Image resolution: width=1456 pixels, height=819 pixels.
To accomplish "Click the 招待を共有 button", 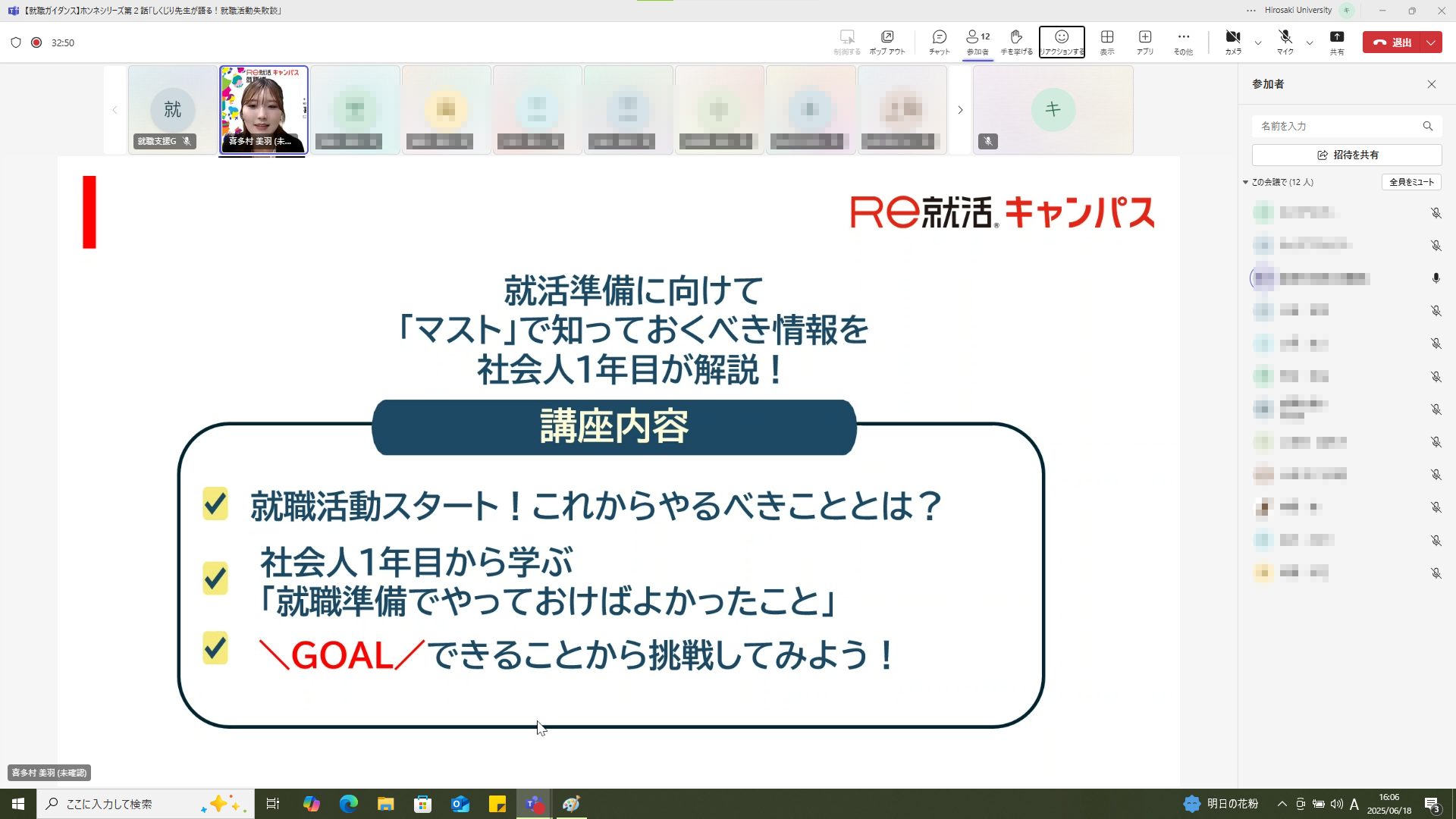I will (1347, 155).
